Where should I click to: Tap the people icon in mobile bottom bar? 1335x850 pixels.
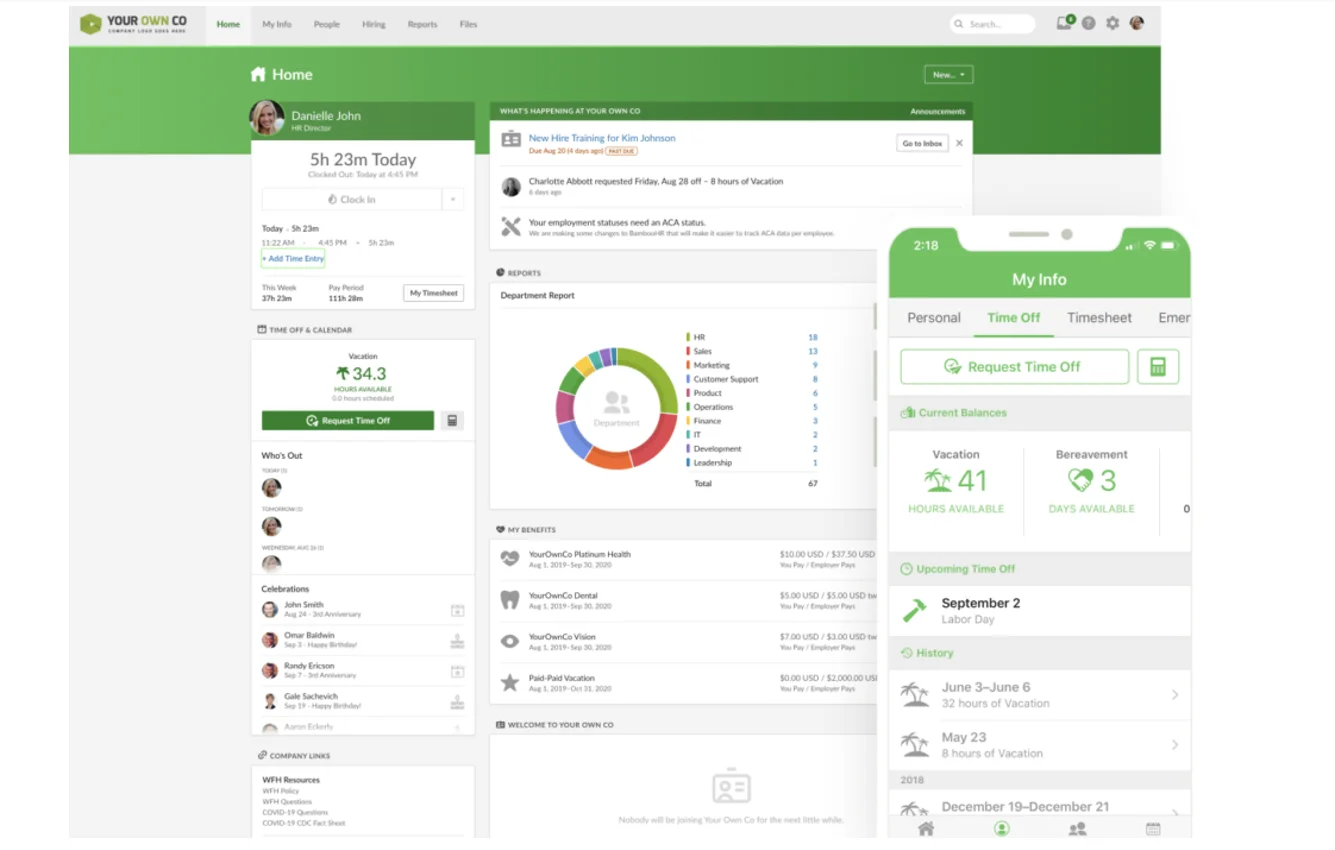pyautogui.click(x=1077, y=828)
